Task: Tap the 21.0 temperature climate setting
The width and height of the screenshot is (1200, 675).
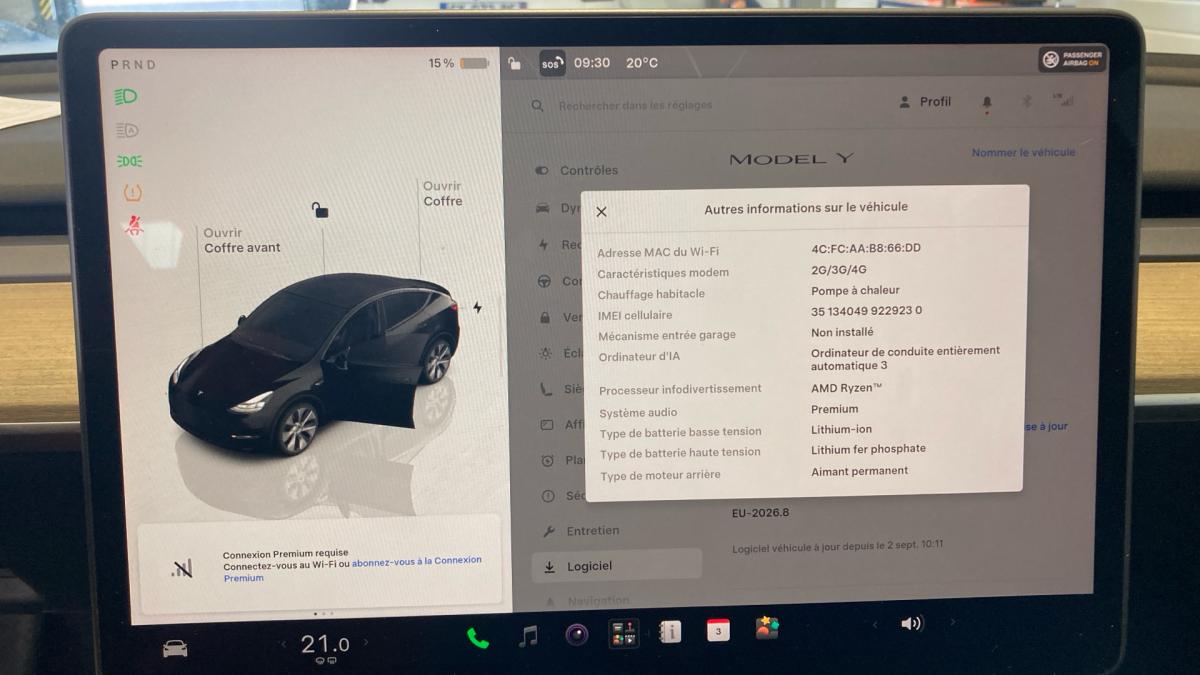Action: [325, 645]
